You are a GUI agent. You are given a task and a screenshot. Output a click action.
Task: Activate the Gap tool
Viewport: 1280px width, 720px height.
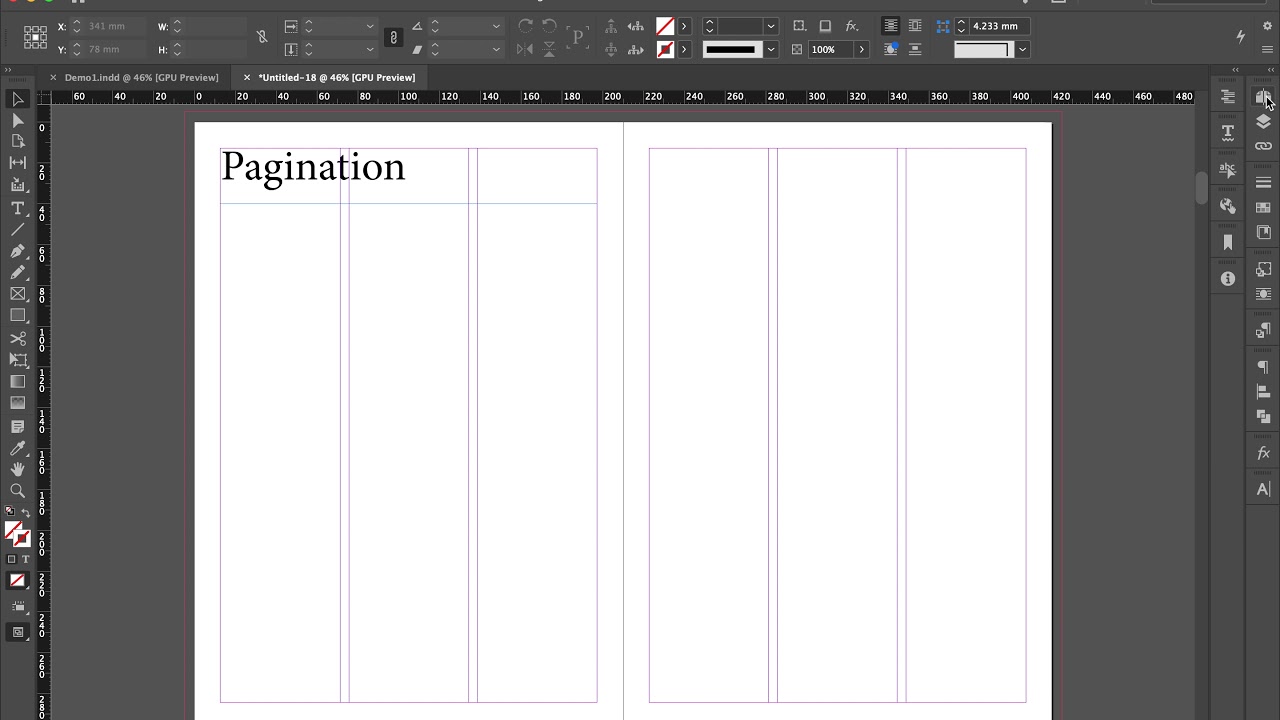(x=17, y=163)
